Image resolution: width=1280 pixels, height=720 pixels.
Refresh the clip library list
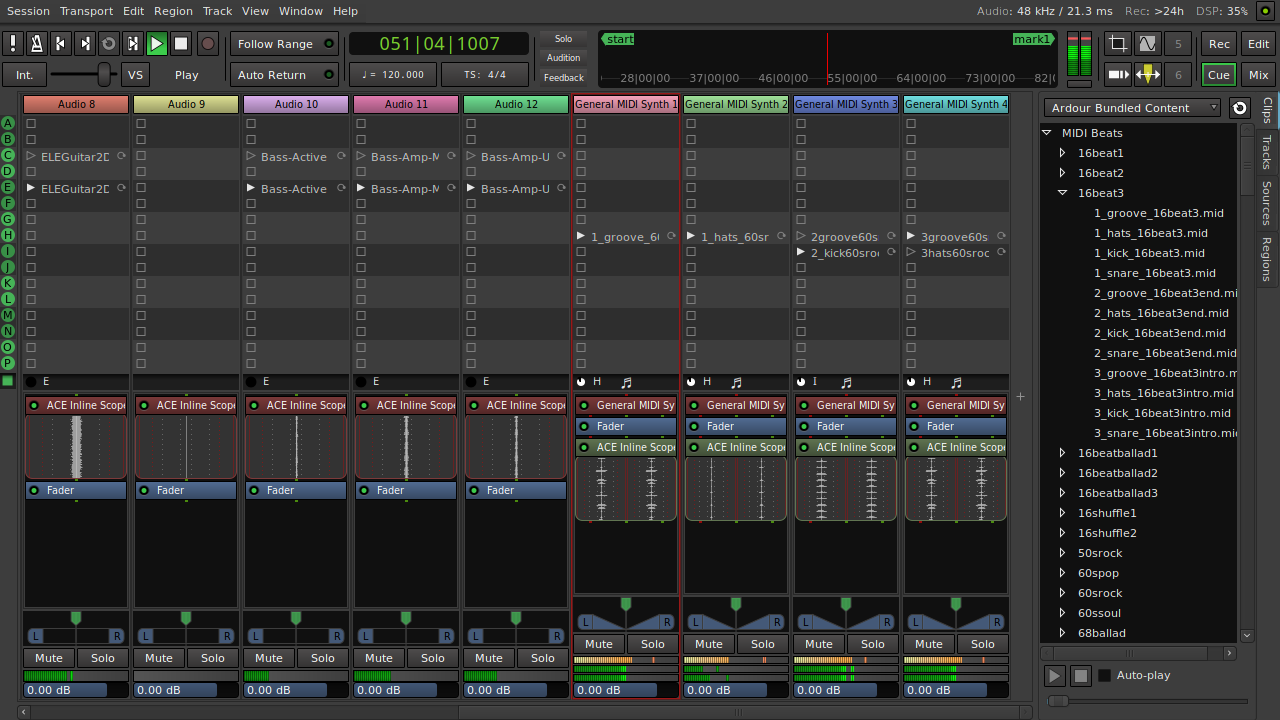coord(1240,108)
